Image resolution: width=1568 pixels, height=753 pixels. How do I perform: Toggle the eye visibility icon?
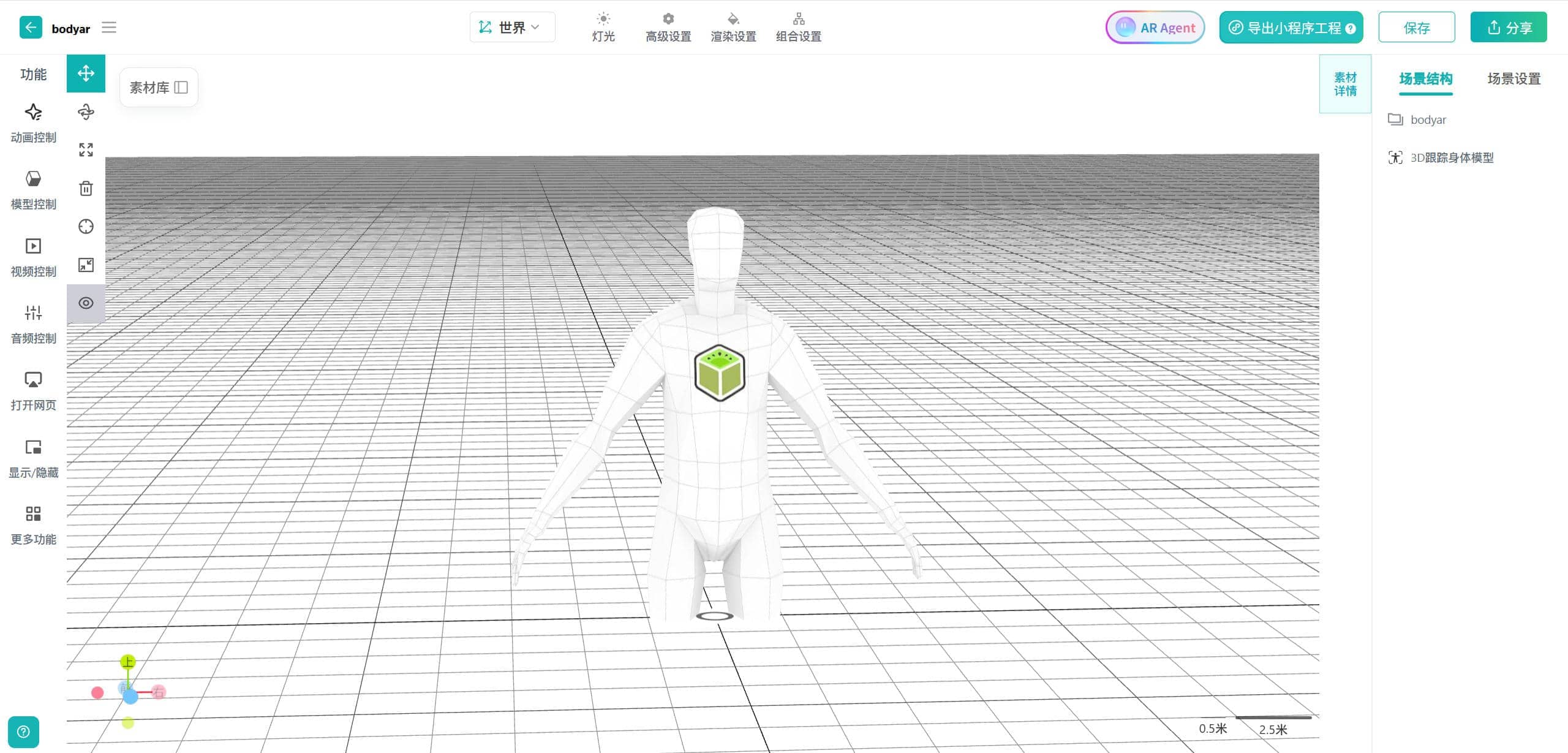pos(86,303)
